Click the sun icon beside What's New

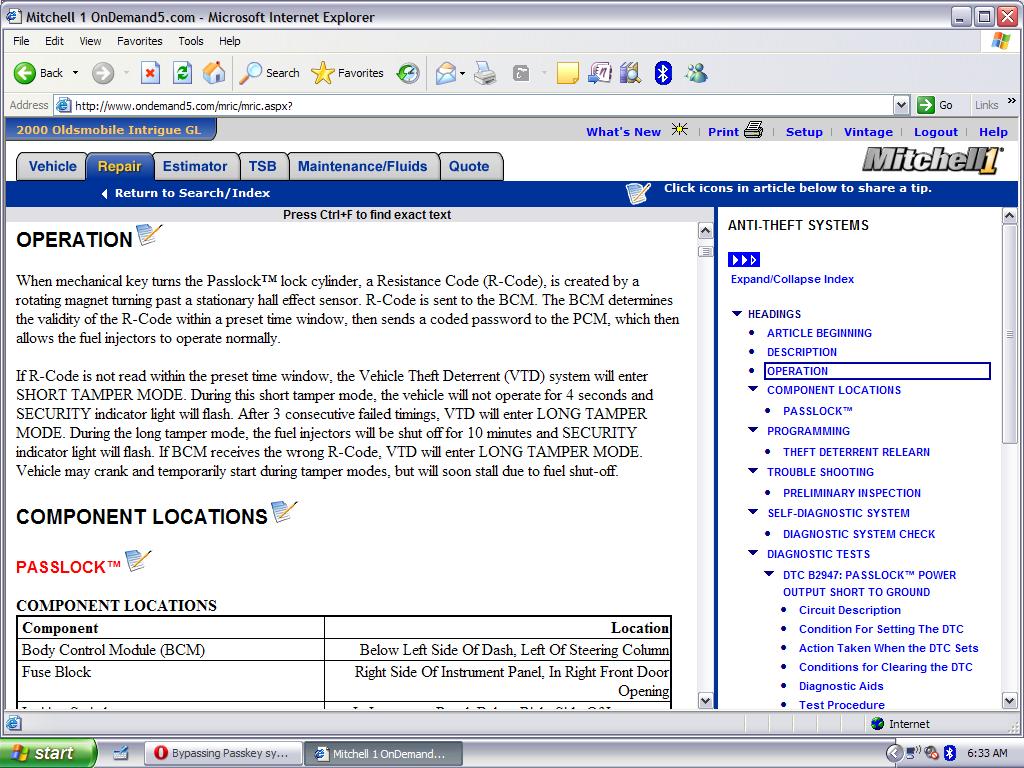point(680,129)
